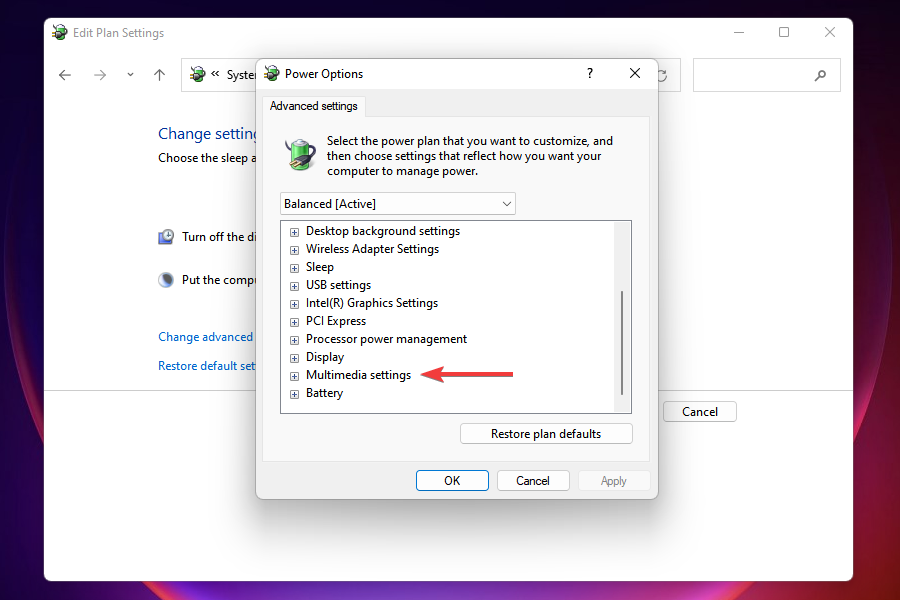900x600 pixels.
Task: Select Processor power management label
Action: point(386,339)
